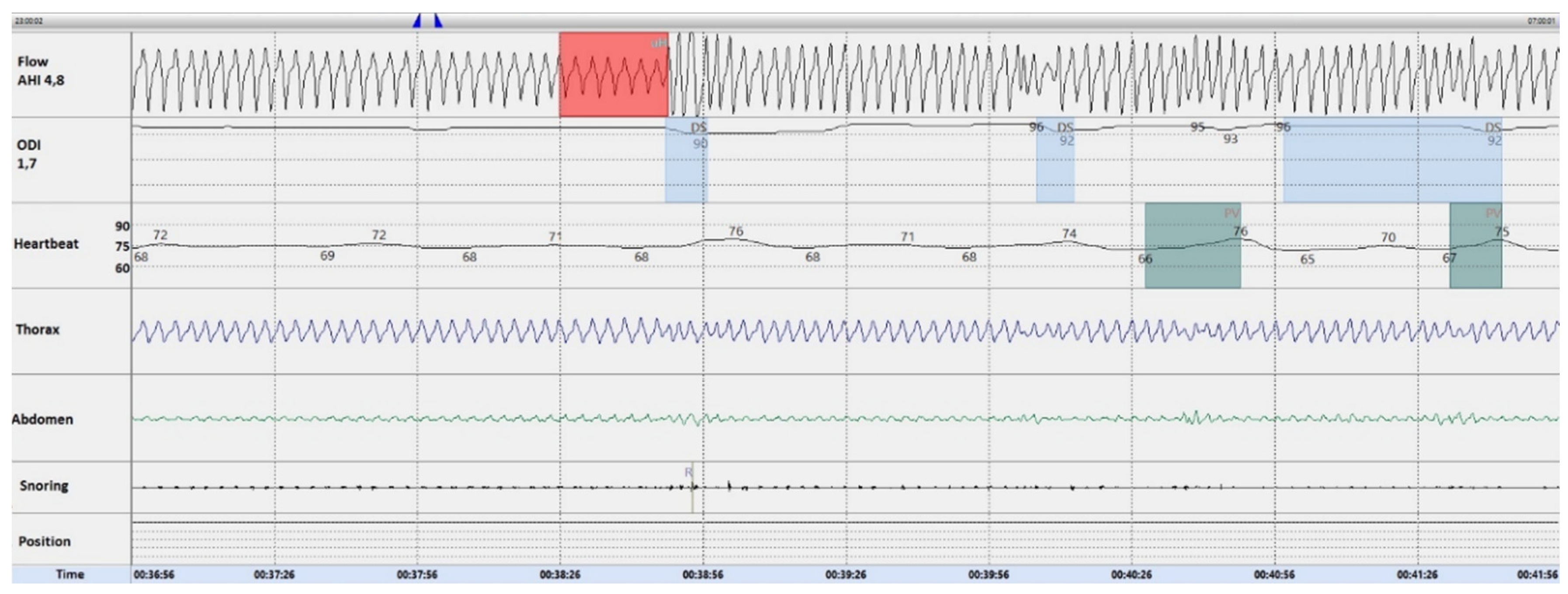Click the R snoring marker
This screenshot has height=594, width=1568.
point(688,472)
